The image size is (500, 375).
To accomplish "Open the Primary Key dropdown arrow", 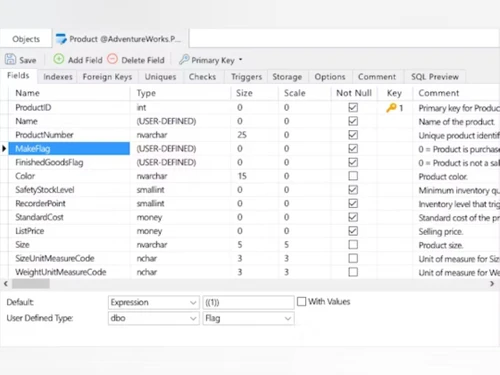I will (240, 60).
